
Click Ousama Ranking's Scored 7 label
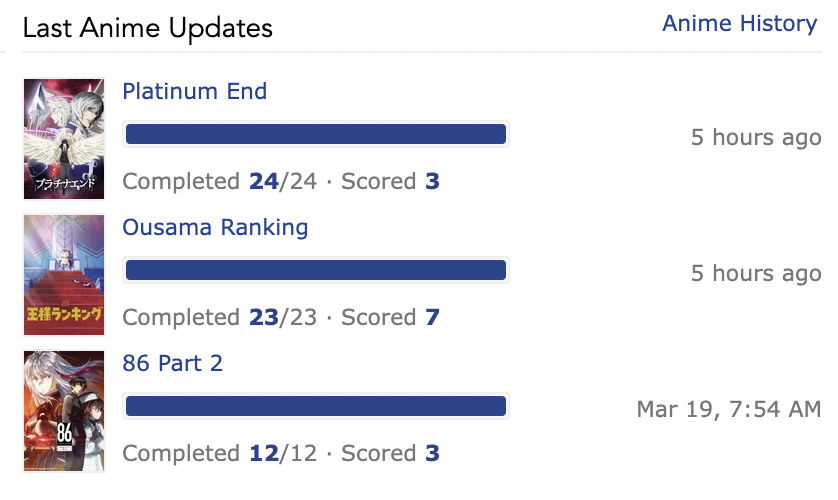[391, 317]
